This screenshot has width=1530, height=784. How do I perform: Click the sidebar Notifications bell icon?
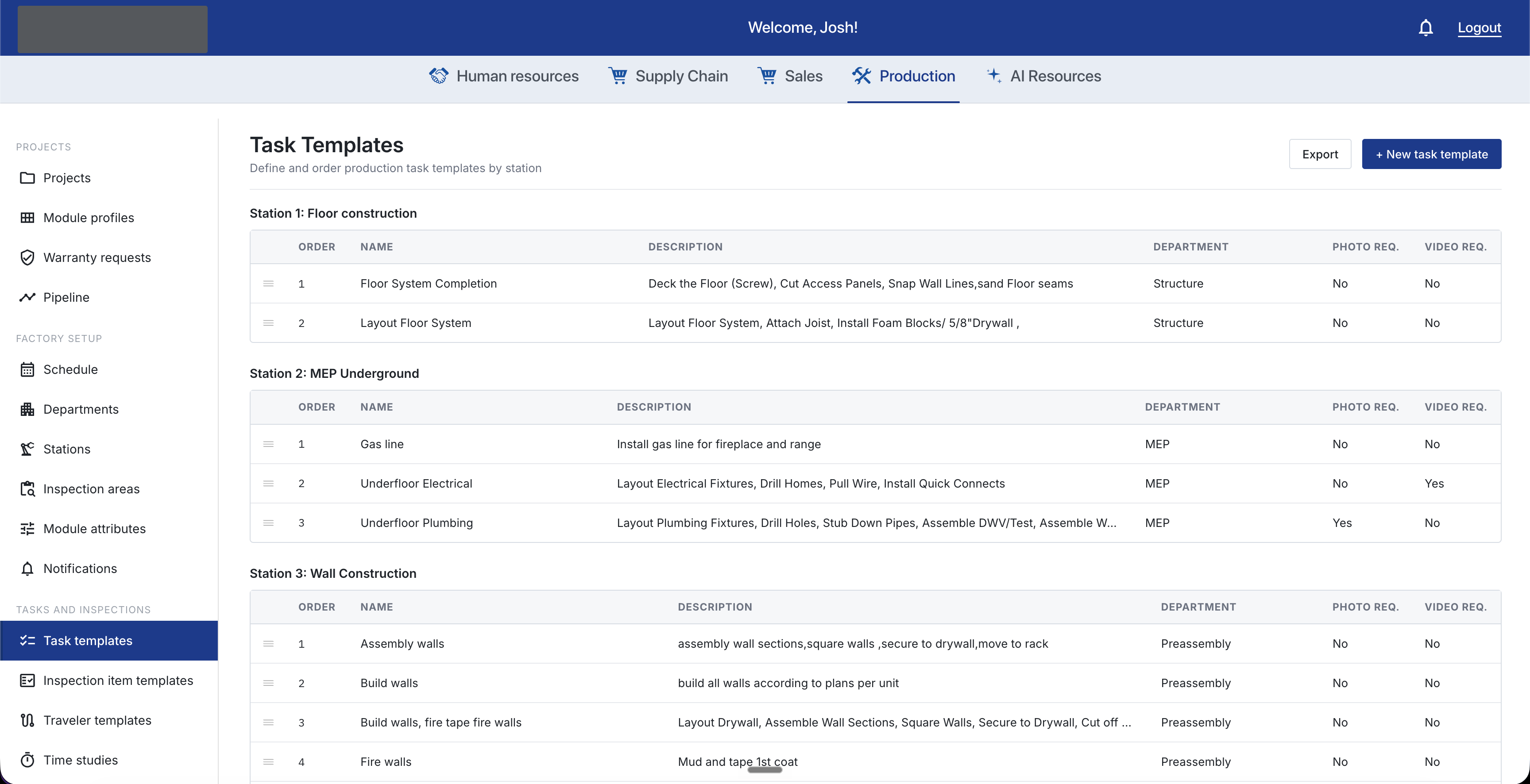tap(27, 568)
